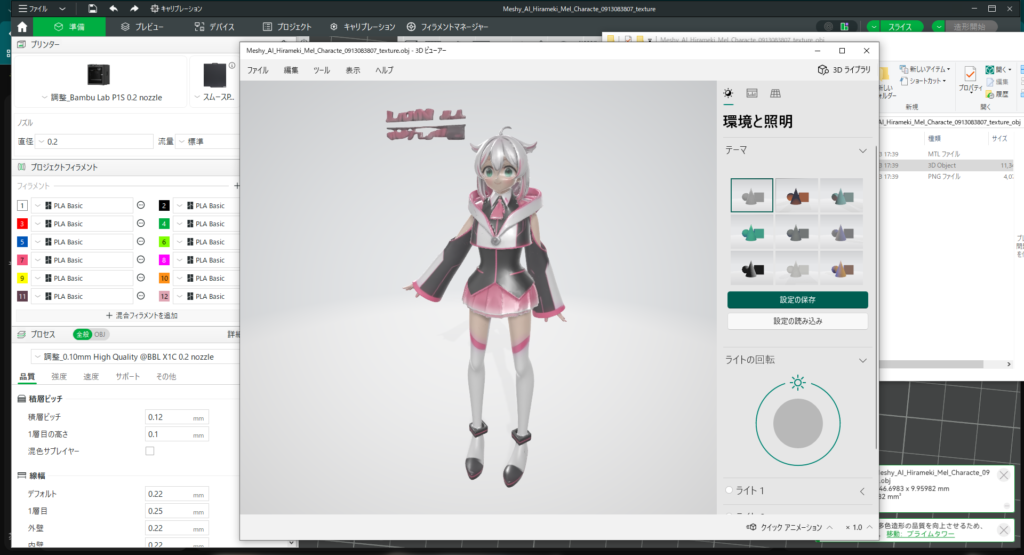Open the 3D ライブラリ

pyautogui.click(x=844, y=69)
